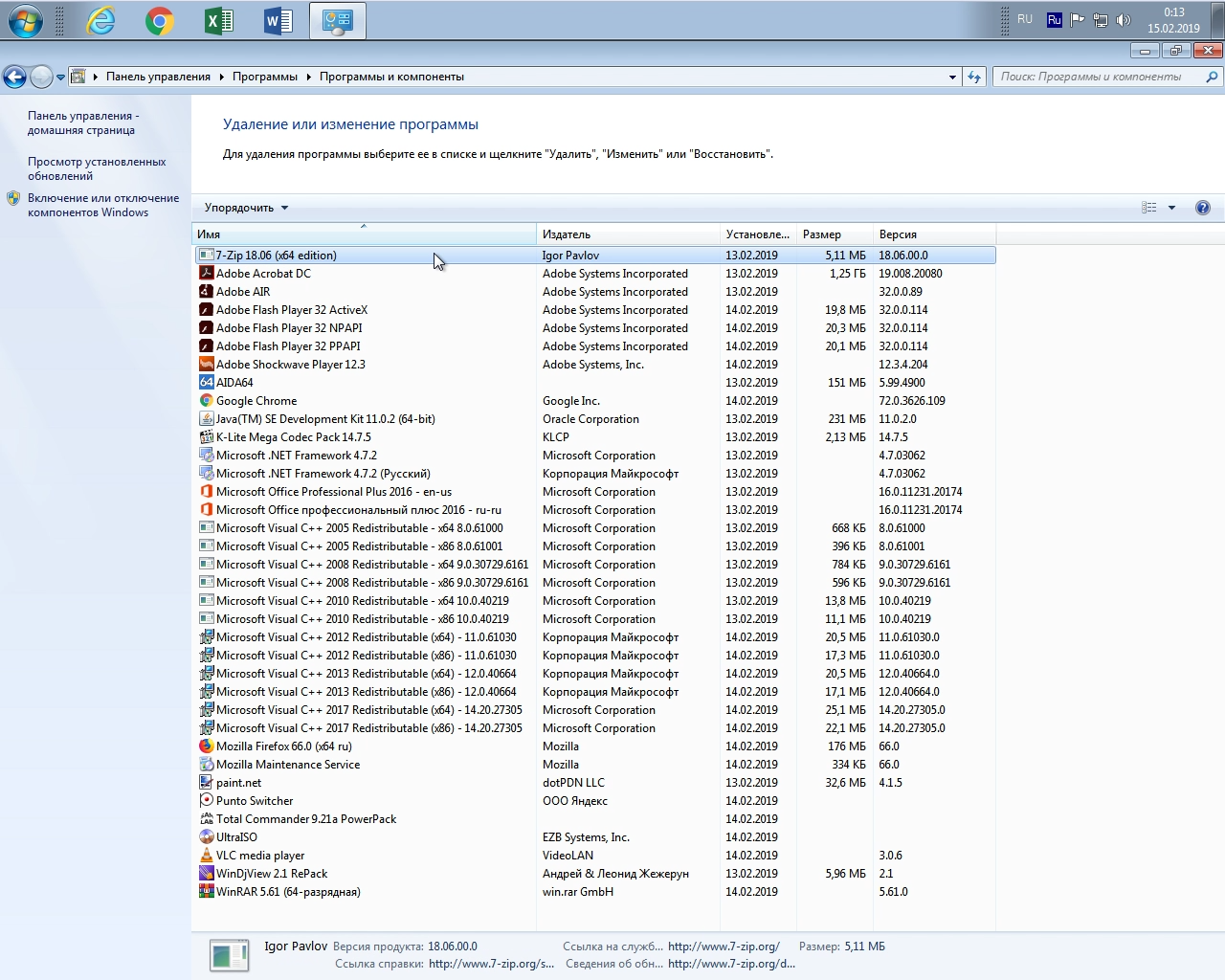Select Microsoft Visual C++ 2012 (x86) 11.0.61030

(593, 656)
